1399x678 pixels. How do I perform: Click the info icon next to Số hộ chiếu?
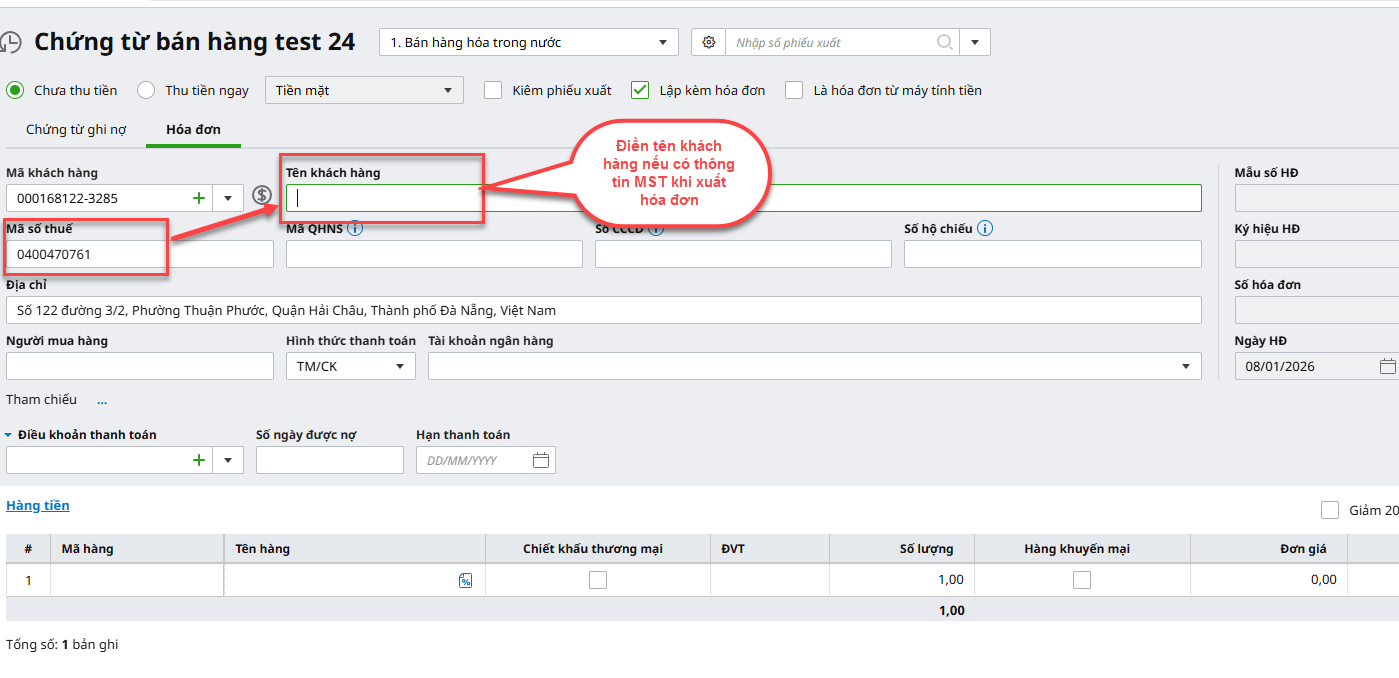[x=985, y=229]
